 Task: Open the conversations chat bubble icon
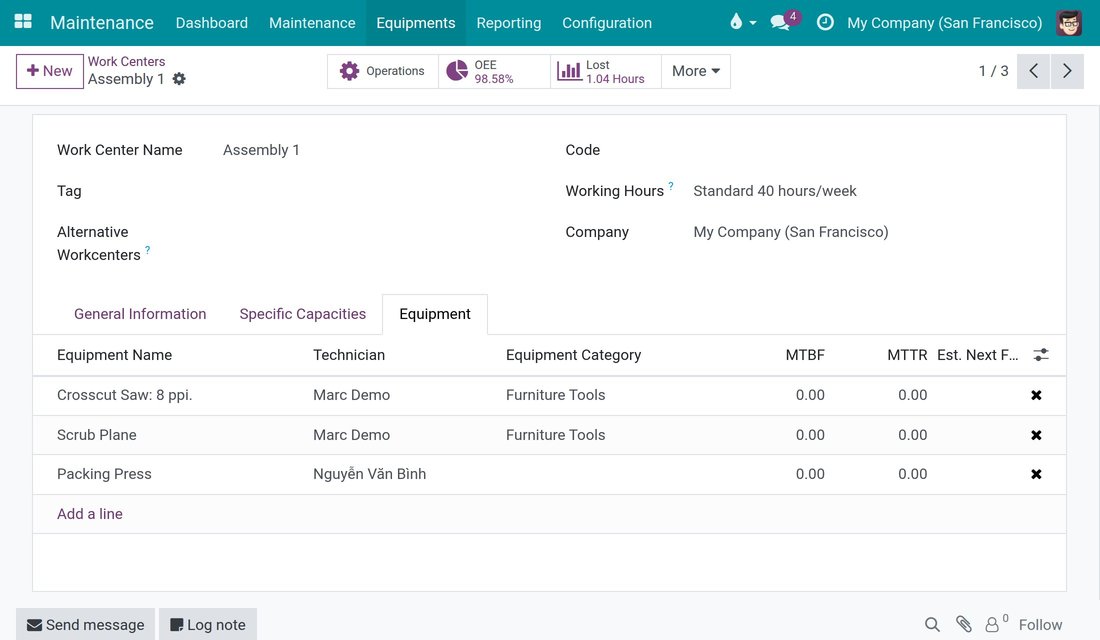[780, 22]
